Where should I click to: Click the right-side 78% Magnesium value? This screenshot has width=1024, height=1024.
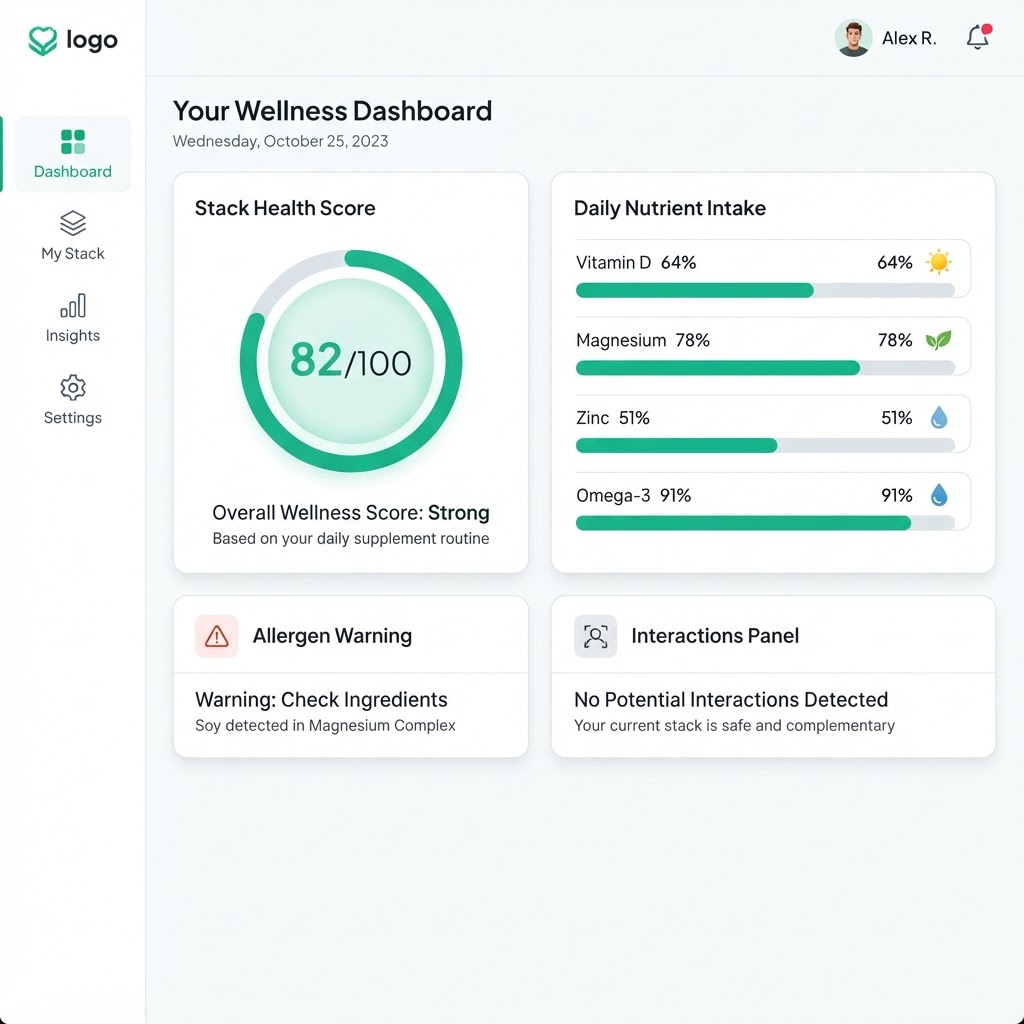tap(895, 340)
